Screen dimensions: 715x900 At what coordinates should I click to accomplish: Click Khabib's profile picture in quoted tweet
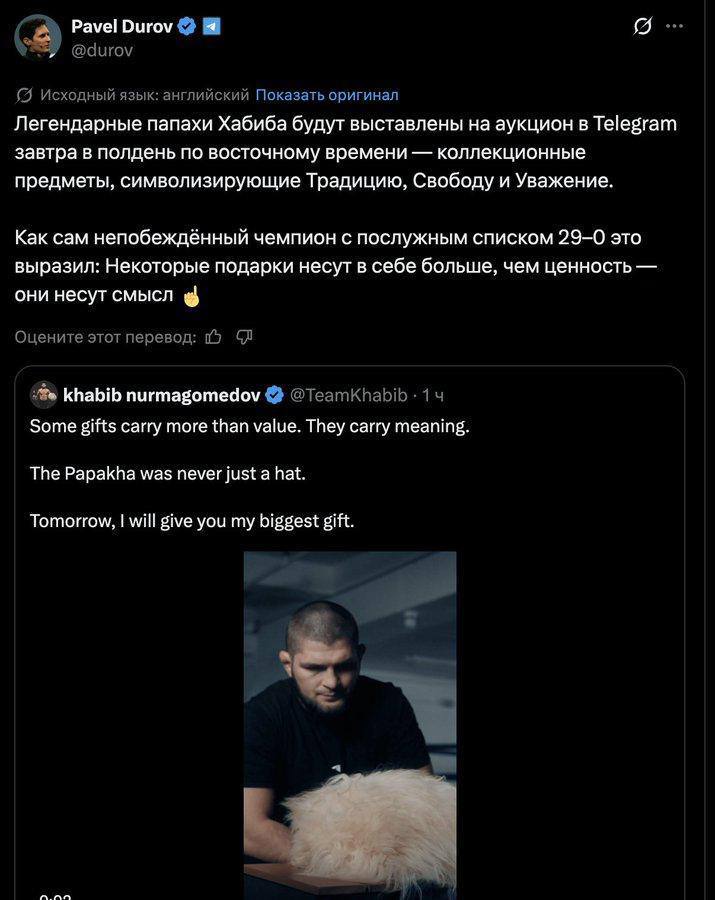pos(44,394)
